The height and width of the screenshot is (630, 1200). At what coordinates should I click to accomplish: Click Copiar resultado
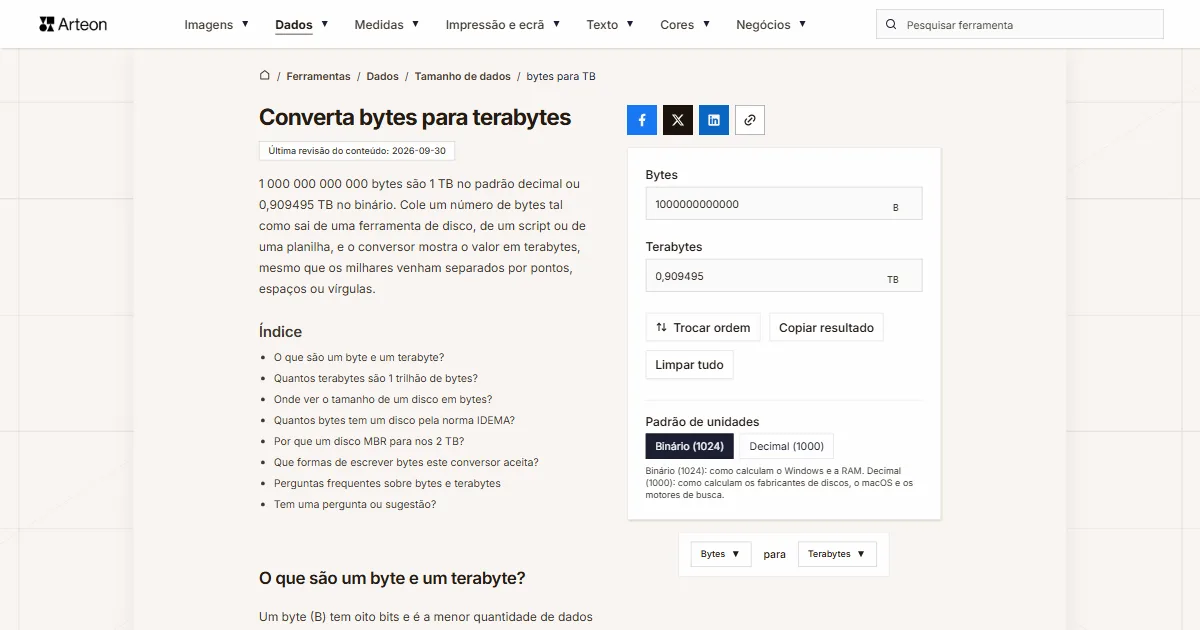click(826, 327)
